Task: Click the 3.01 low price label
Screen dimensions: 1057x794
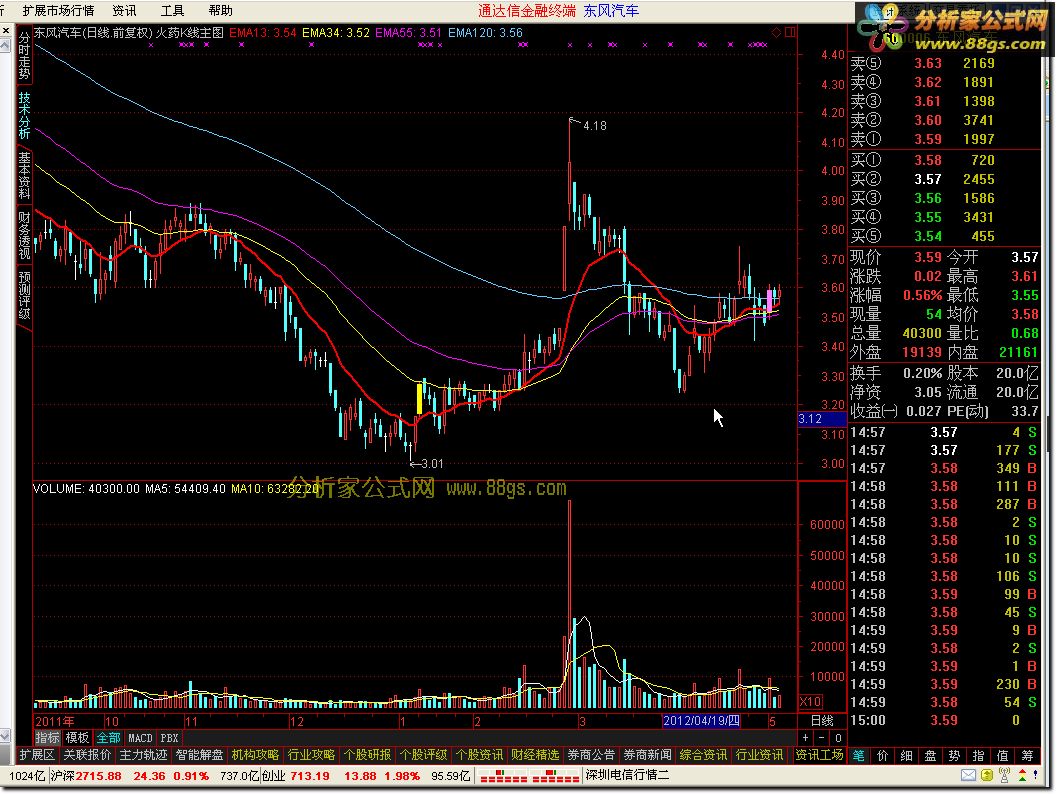Action: pos(432,464)
